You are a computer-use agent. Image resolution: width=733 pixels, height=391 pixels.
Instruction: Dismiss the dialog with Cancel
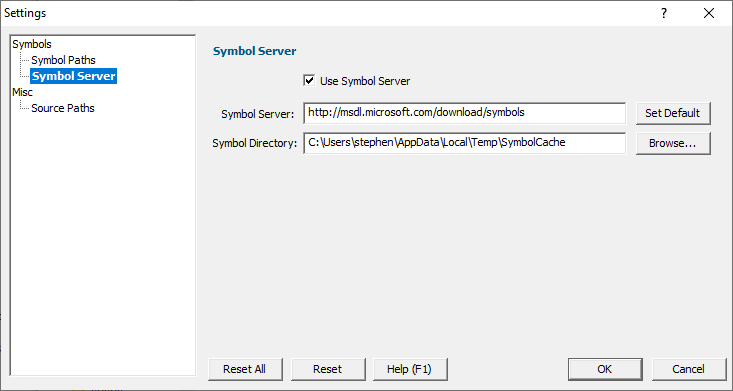(688, 369)
